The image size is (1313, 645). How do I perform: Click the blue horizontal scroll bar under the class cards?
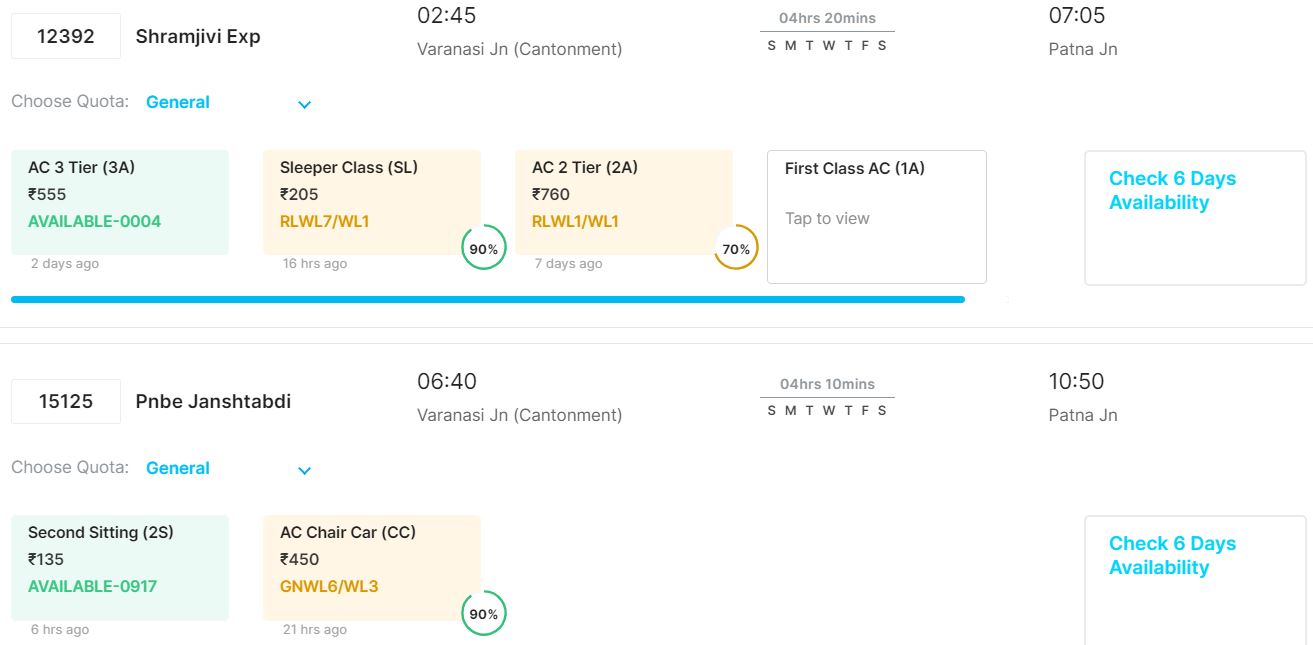(487, 299)
